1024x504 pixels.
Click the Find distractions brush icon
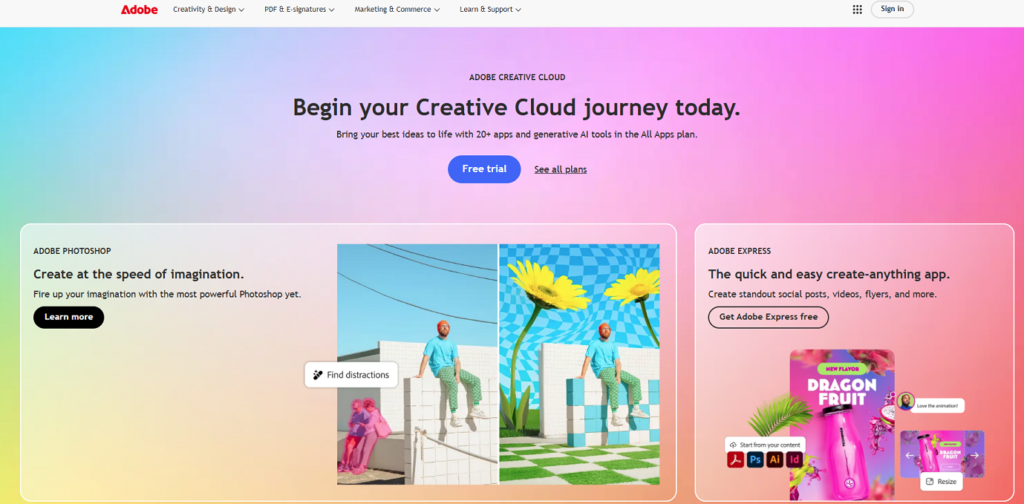pyautogui.click(x=318, y=375)
